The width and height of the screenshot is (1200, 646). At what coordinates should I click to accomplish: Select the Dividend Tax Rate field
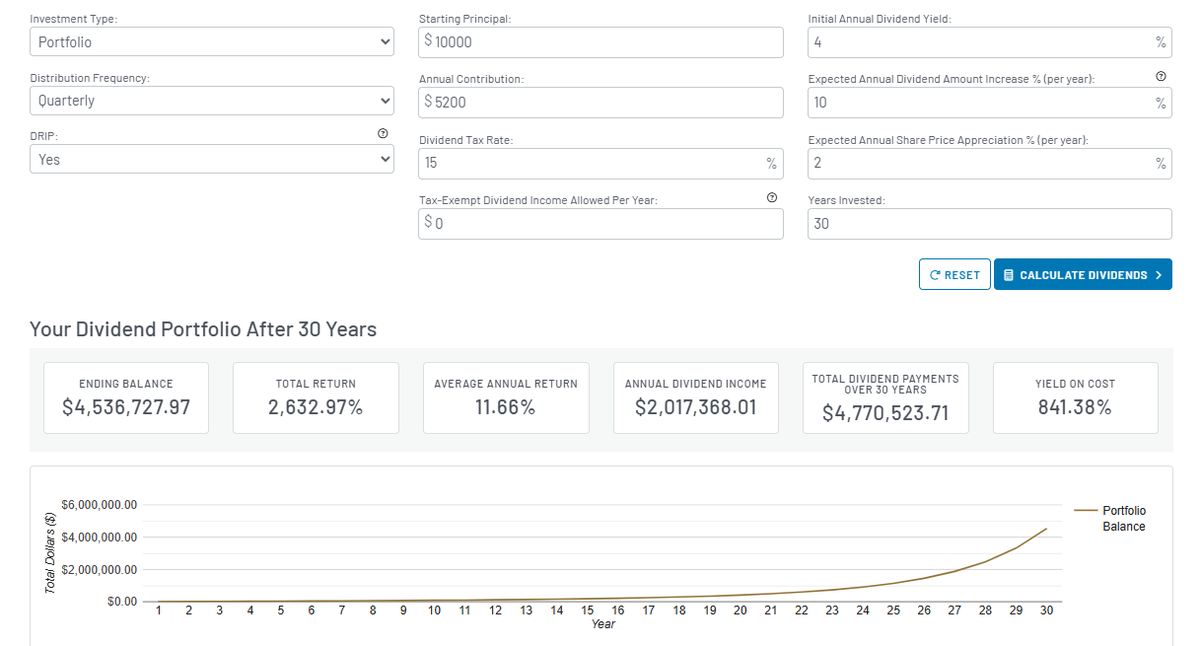click(600, 163)
